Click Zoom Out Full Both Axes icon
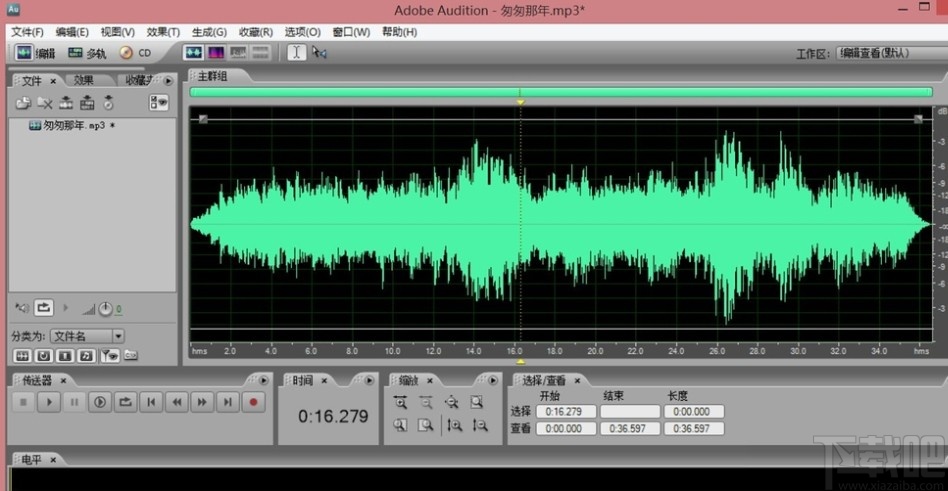Image resolution: width=948 pixels, height=491 pixels. coord(452,402)
